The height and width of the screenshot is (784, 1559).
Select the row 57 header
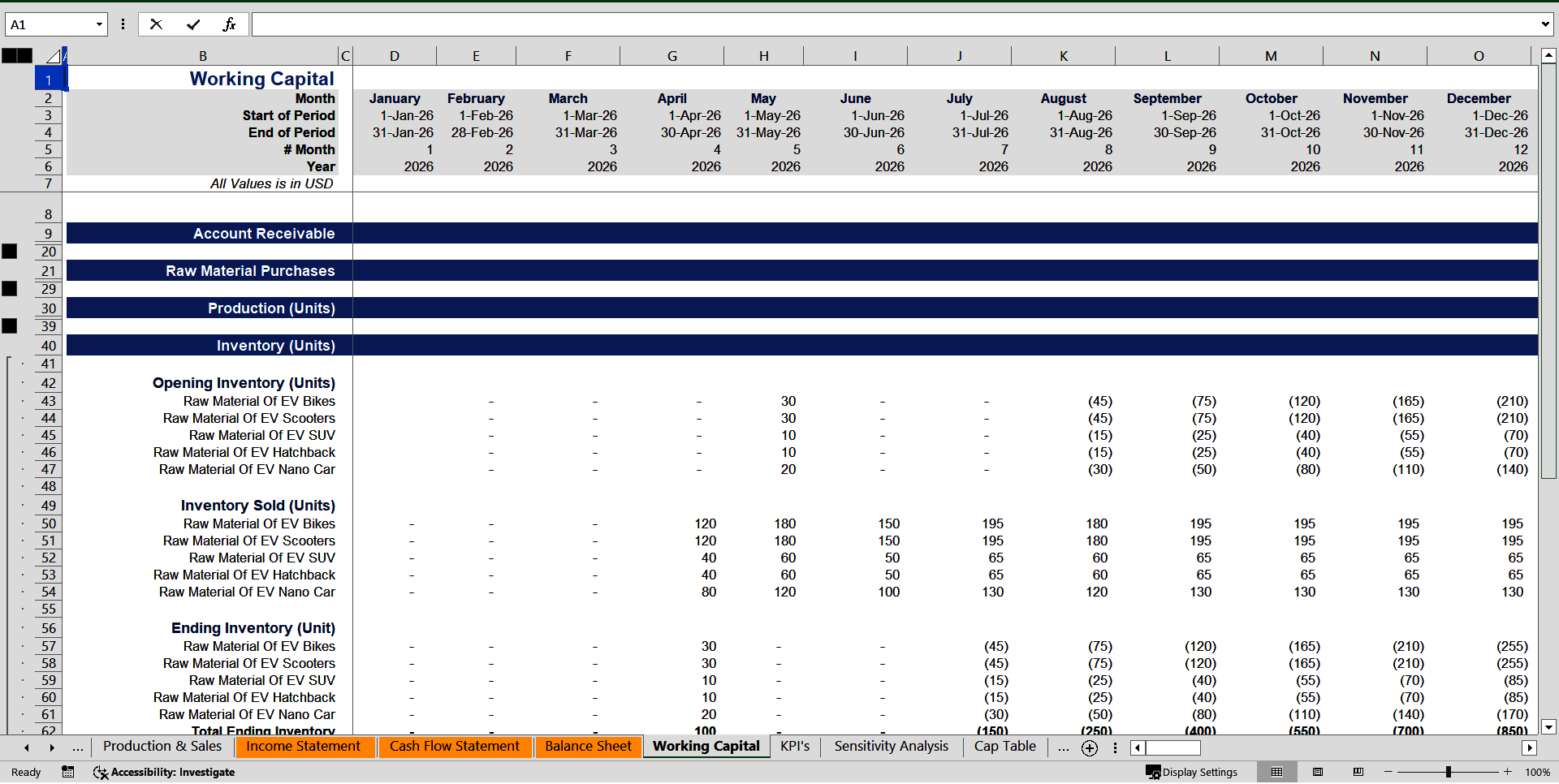[x=49, y=646]
